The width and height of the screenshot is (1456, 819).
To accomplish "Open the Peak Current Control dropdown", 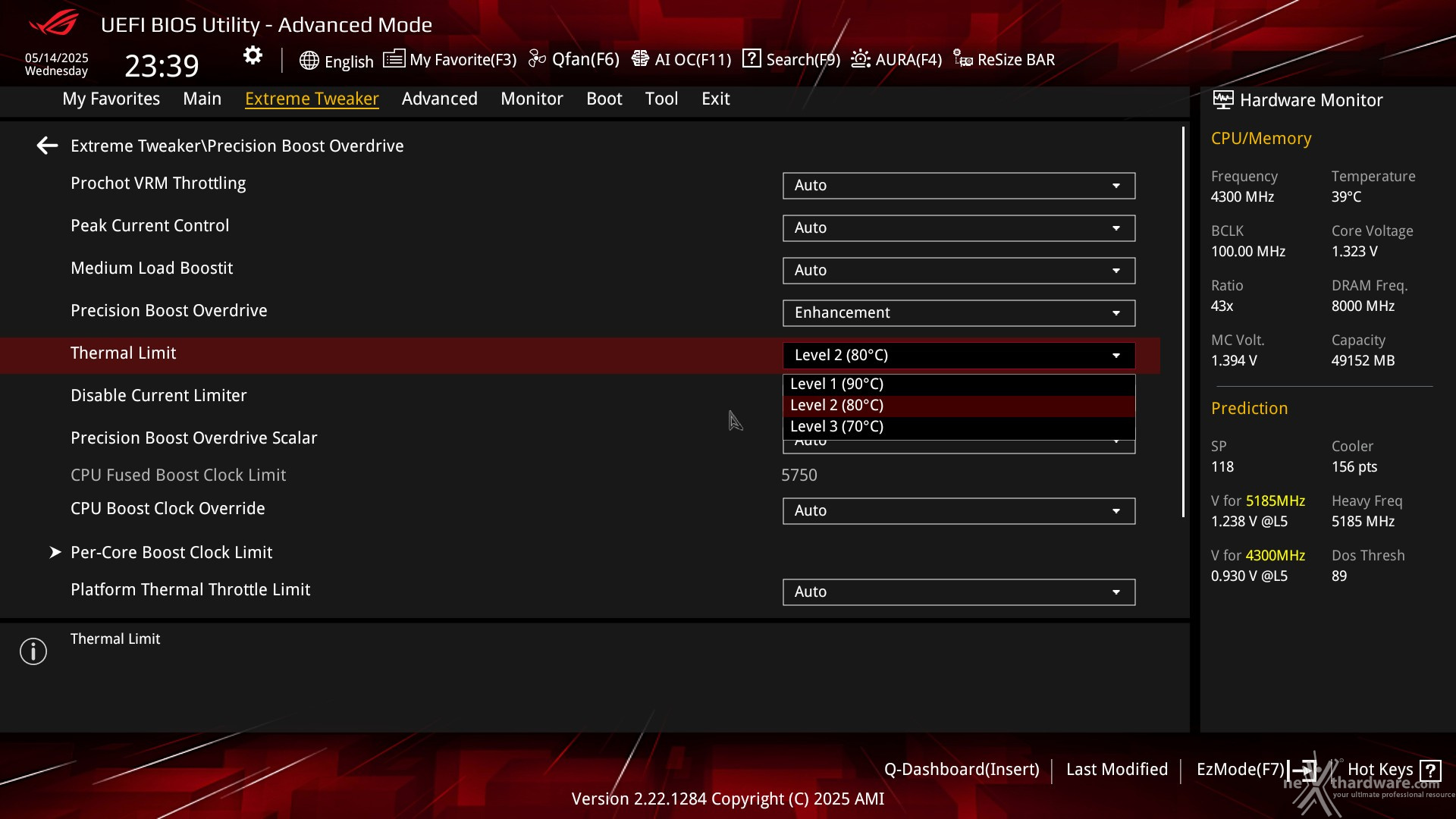I will pos(959,228).
